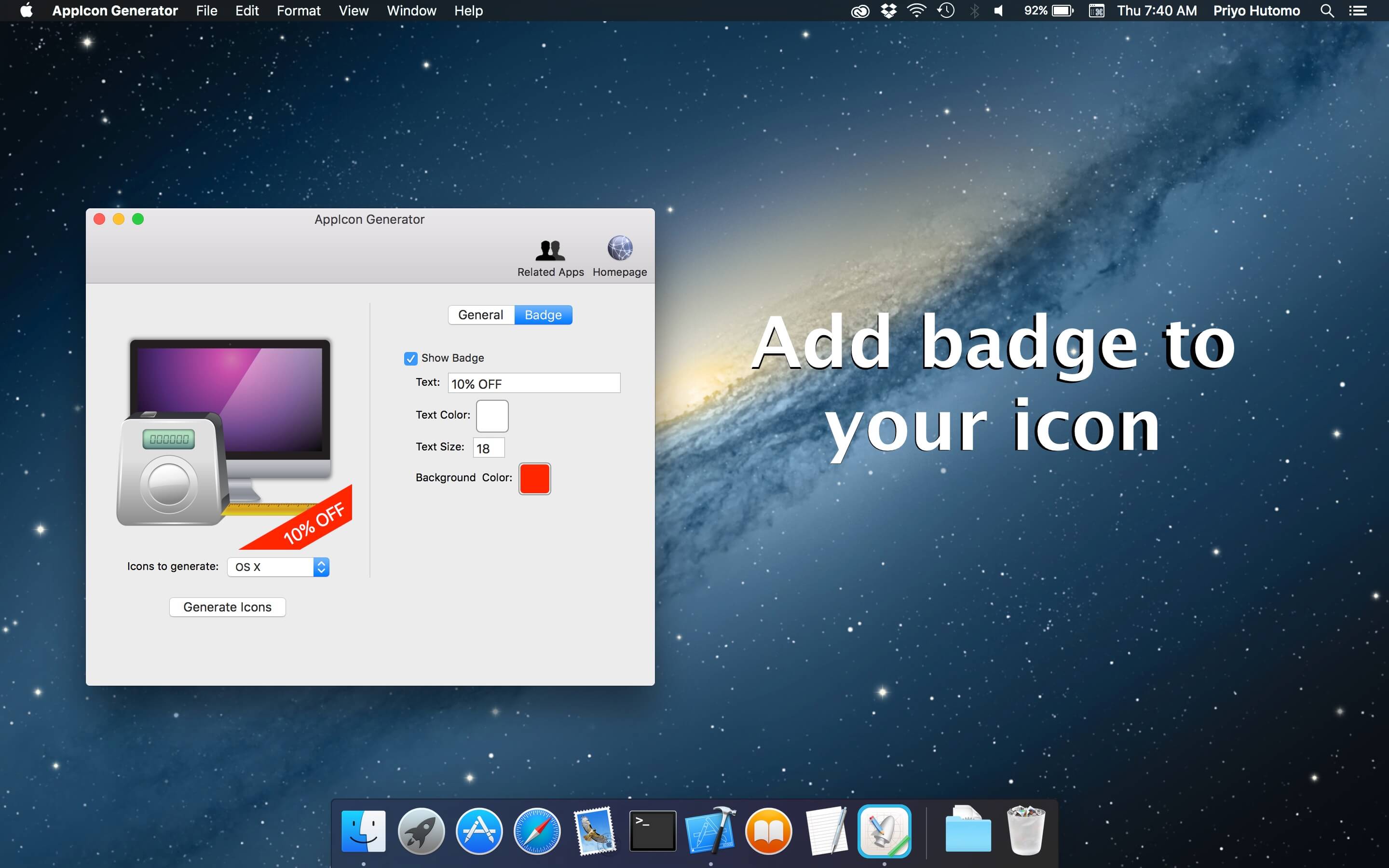This screenshot has height=868, width=1389.
Task: Click the Generate Icons button
Action: [227, 606]
